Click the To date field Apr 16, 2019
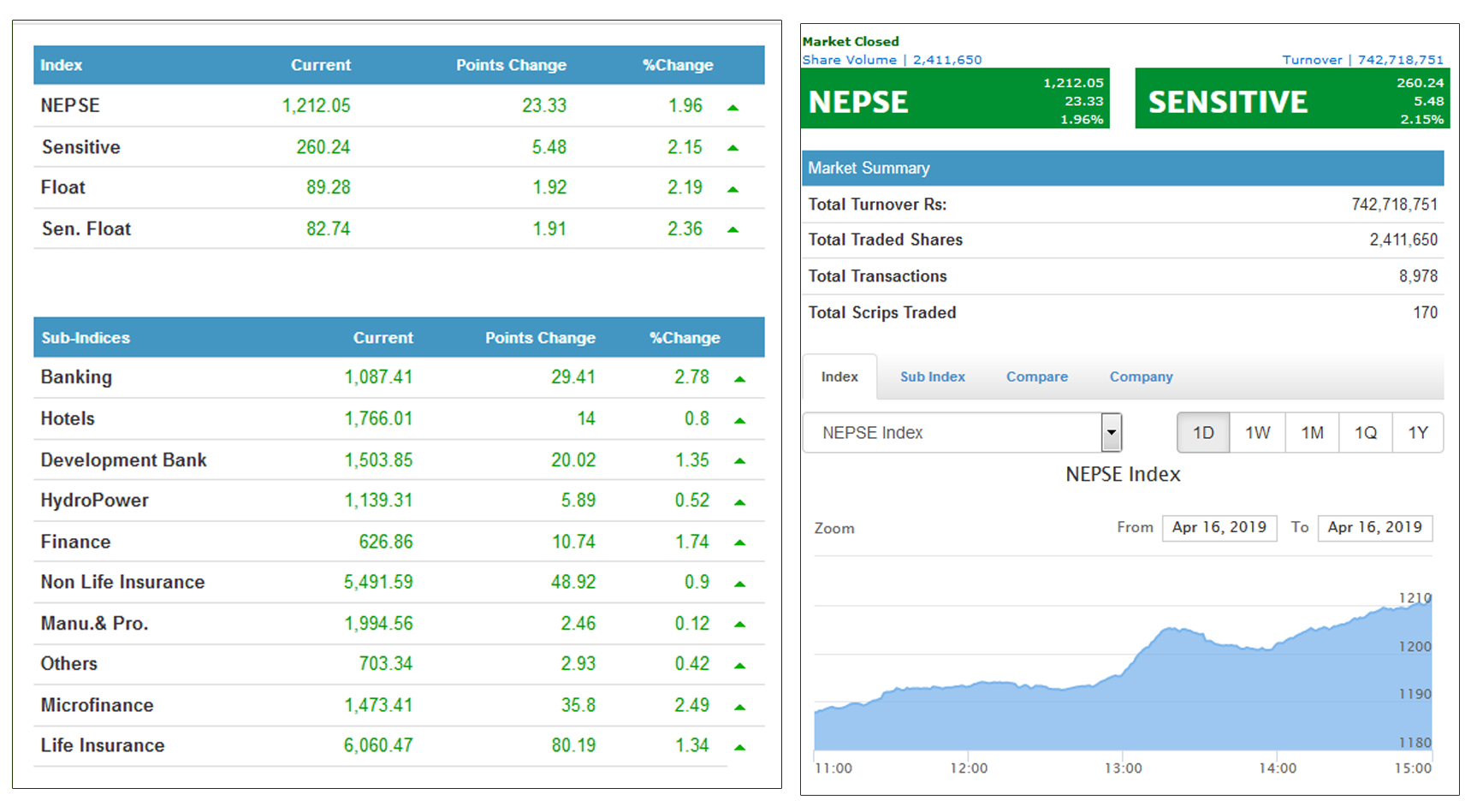This screenshot has width=1477, height=812. pos(1375,527)
